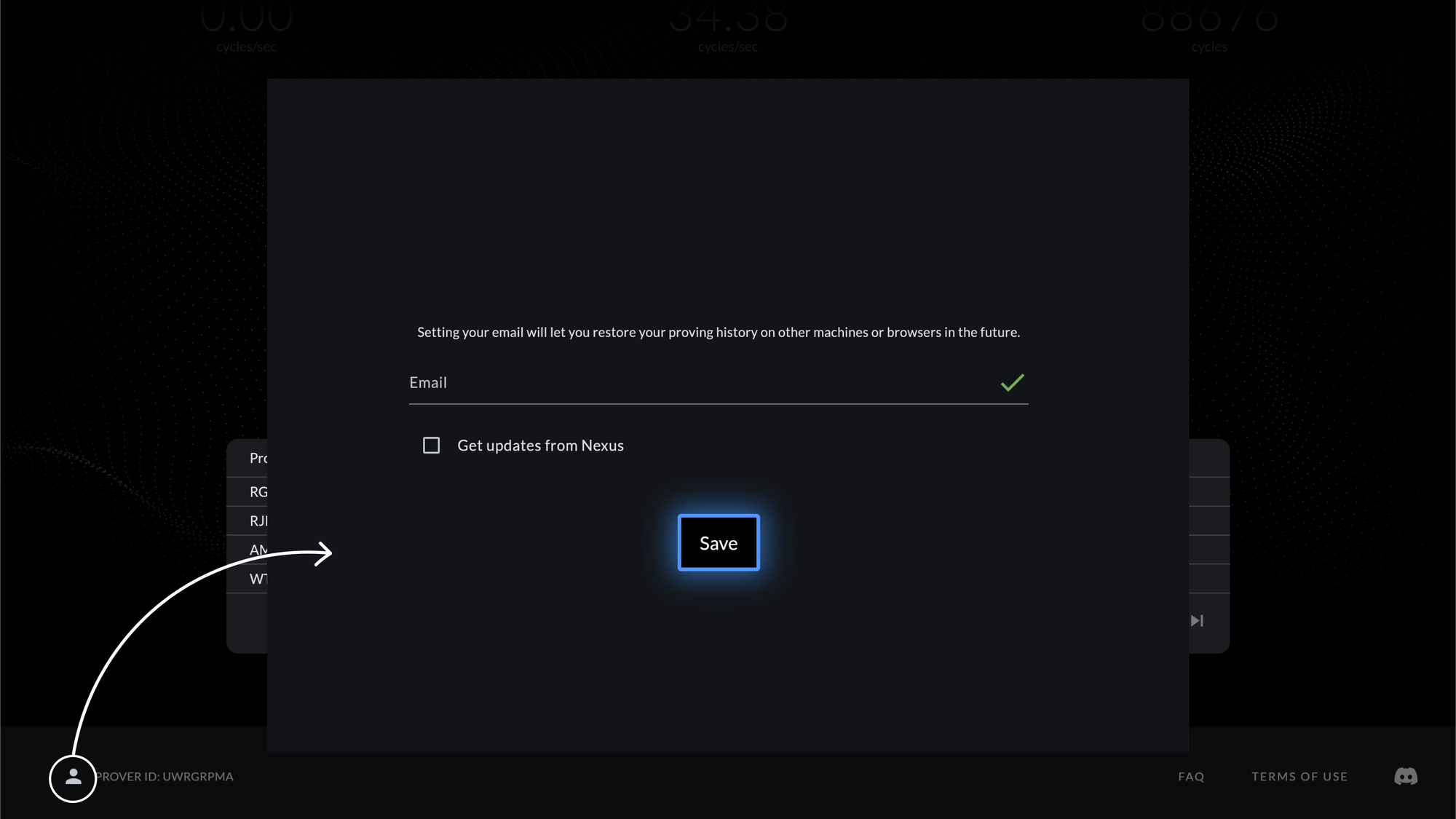Image resolution: width=1456 pixels, height=819 pixels.
Task: Enable Get updates from Nexus checkbox
Action: coord(431,446)
